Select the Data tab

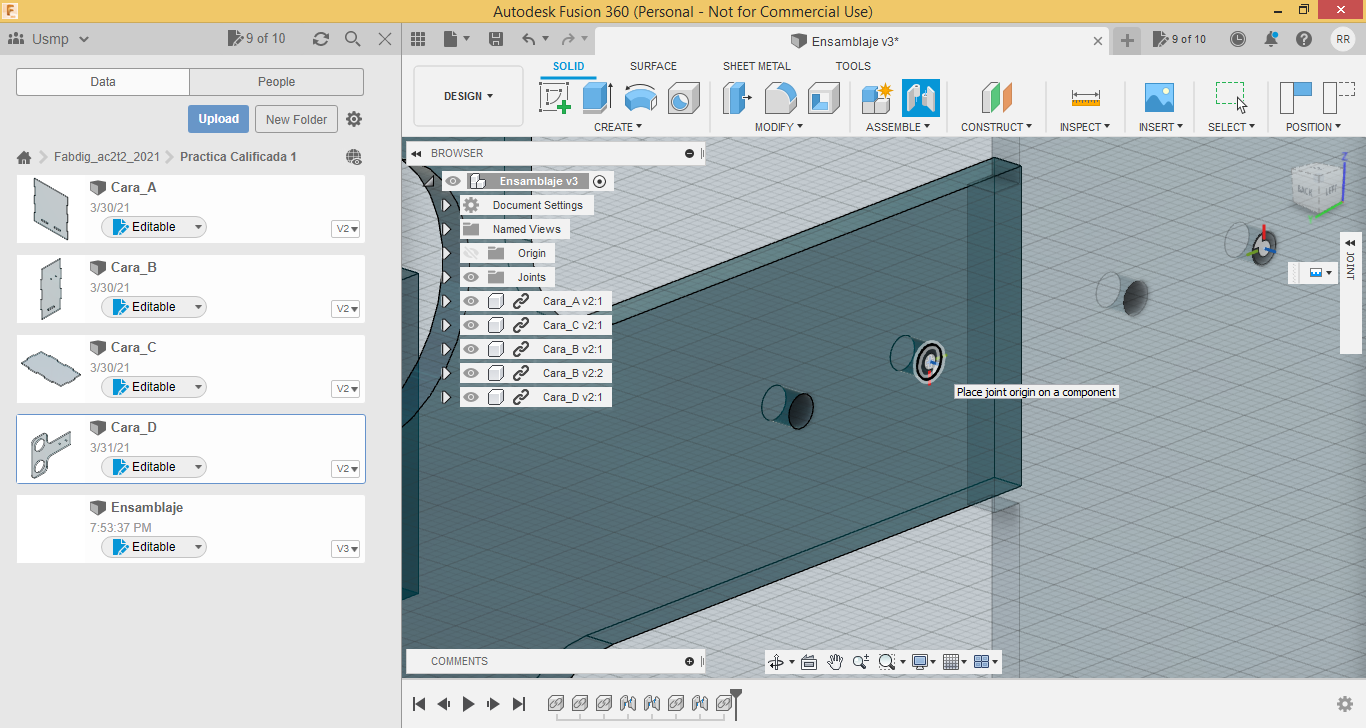(103, 82)
